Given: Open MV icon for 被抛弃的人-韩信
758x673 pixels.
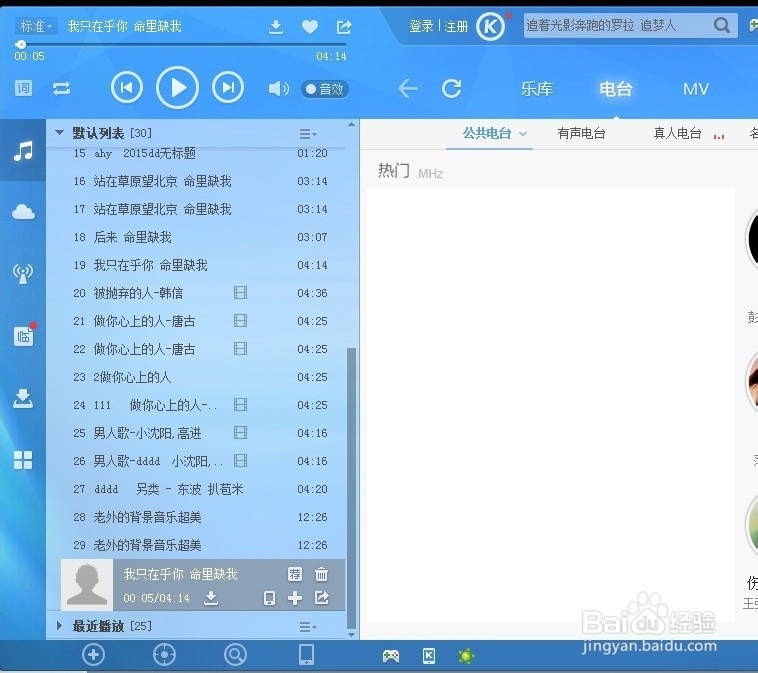Looking at the screenshot, I should [x=240, y=293].
